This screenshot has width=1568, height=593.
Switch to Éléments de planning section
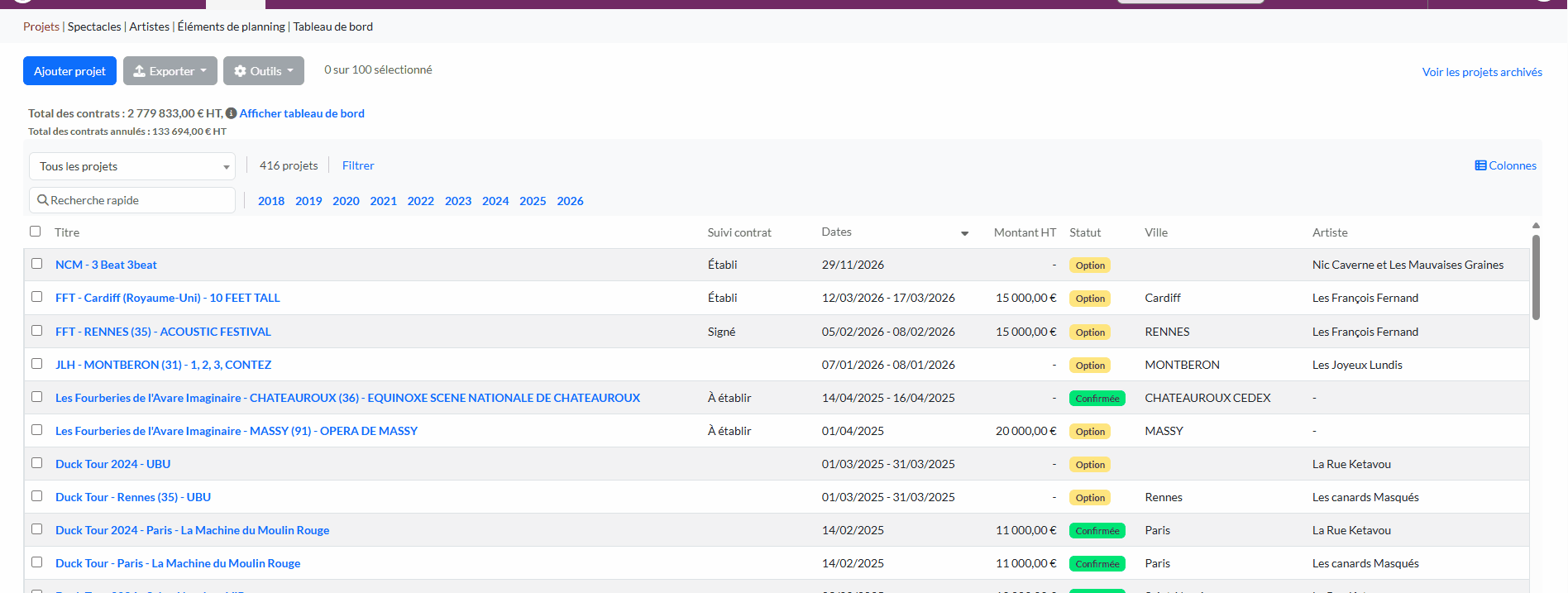(x=231, y=26)
